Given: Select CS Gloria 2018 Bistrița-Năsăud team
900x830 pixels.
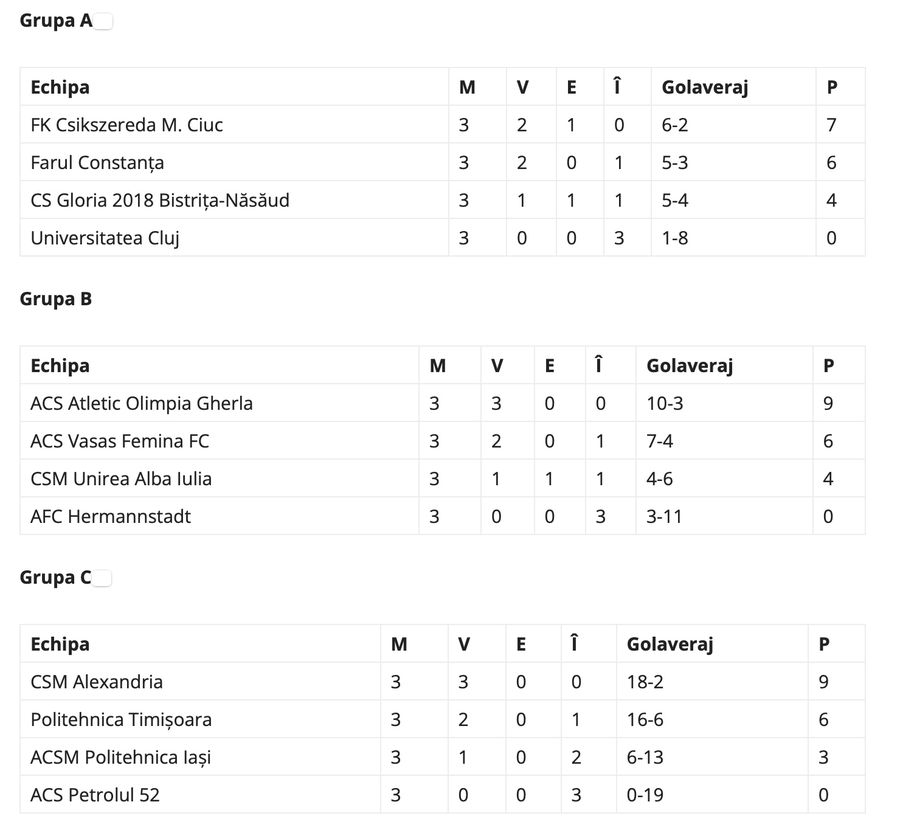Looking at the screenshot, I should [x=160, y=200].
